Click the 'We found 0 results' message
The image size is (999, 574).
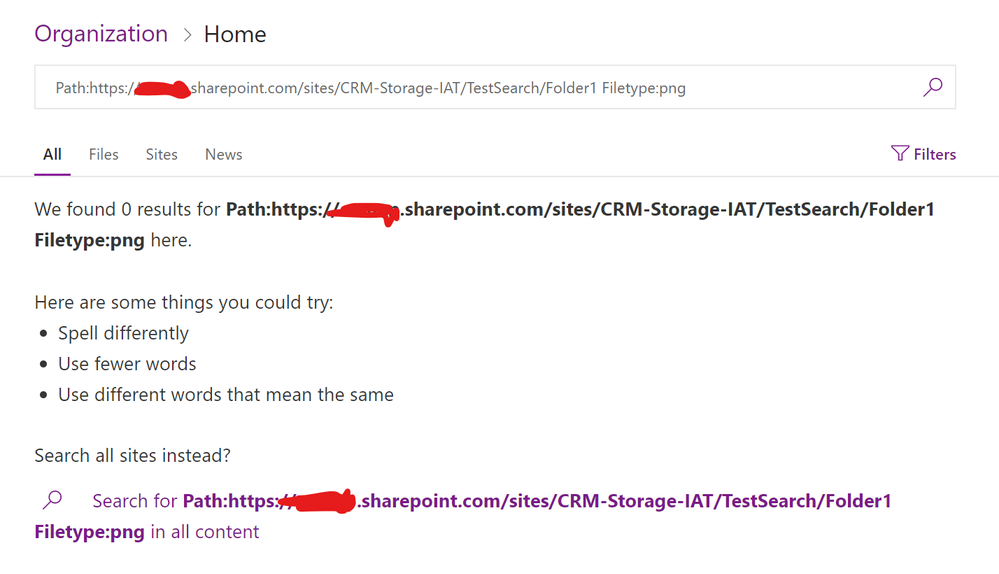click(484, 224)
